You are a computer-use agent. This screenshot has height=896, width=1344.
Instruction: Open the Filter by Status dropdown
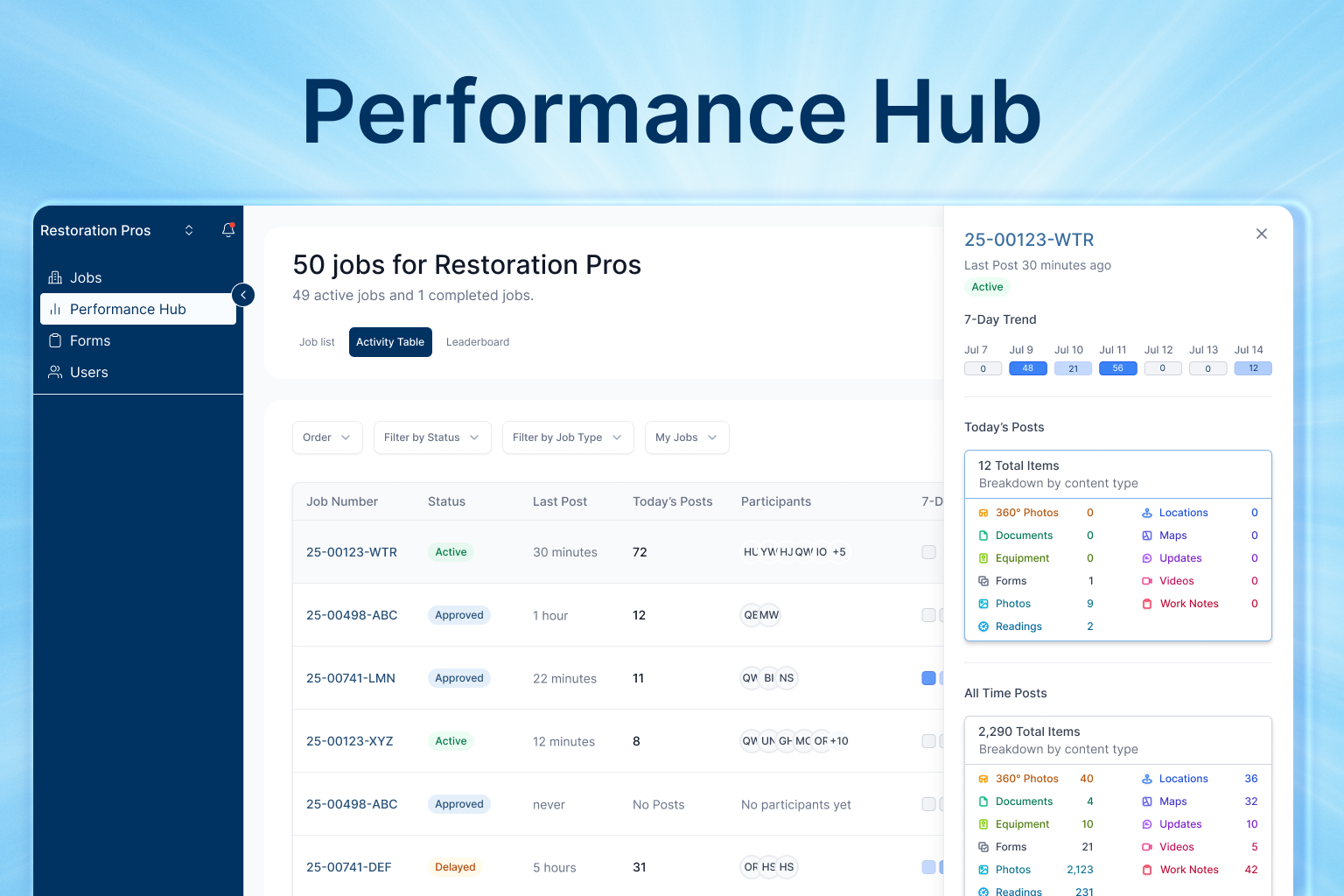coord(432,437)
